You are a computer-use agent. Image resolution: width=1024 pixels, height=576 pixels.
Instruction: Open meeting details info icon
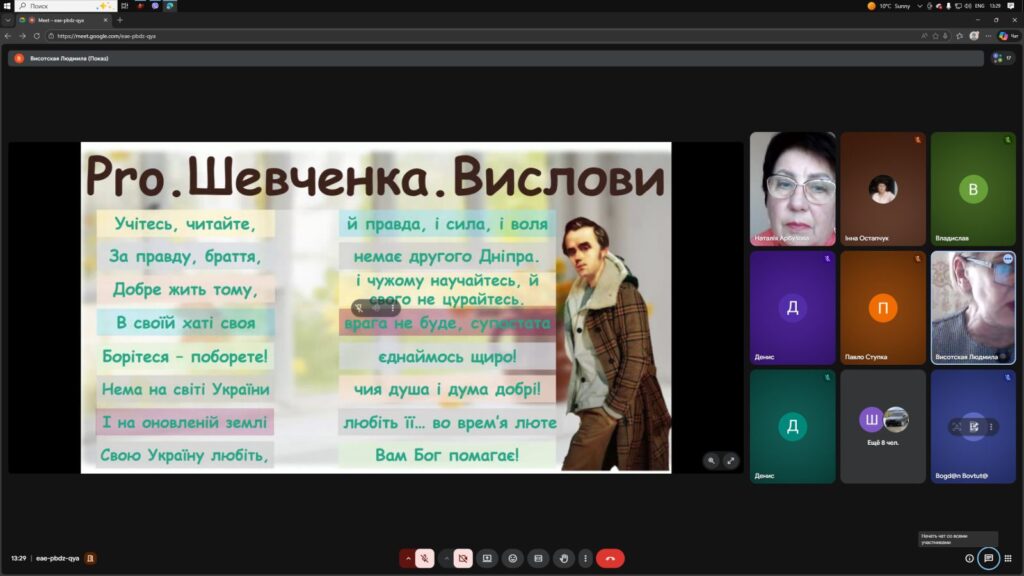(x=969, y=558)
